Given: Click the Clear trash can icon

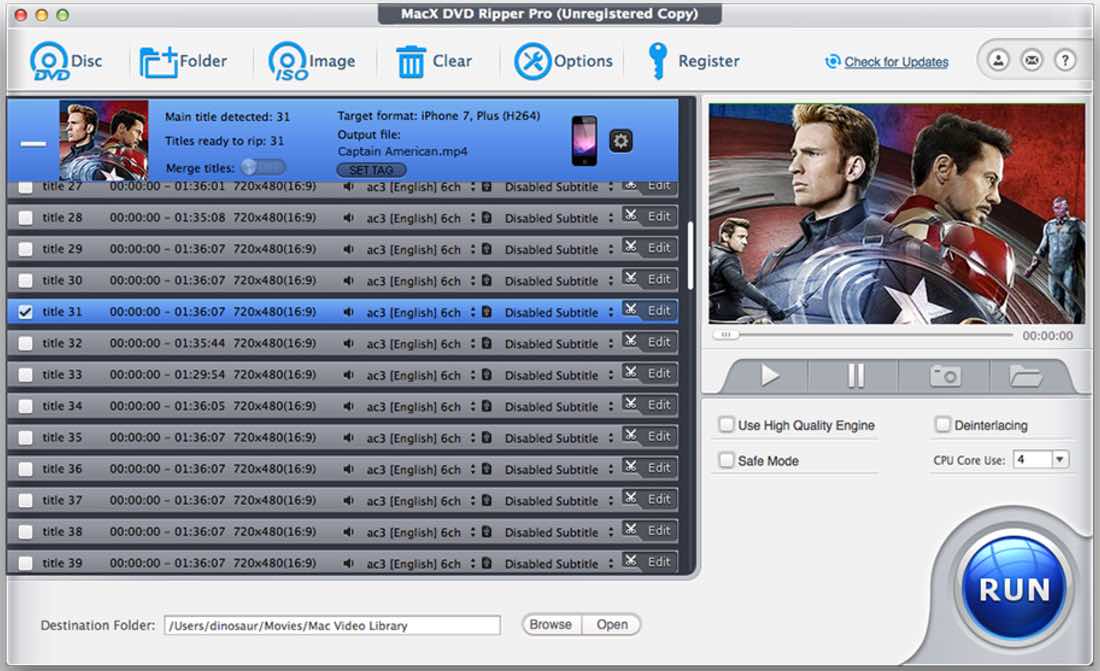Looking at the screenshot, I should point(411,62).
